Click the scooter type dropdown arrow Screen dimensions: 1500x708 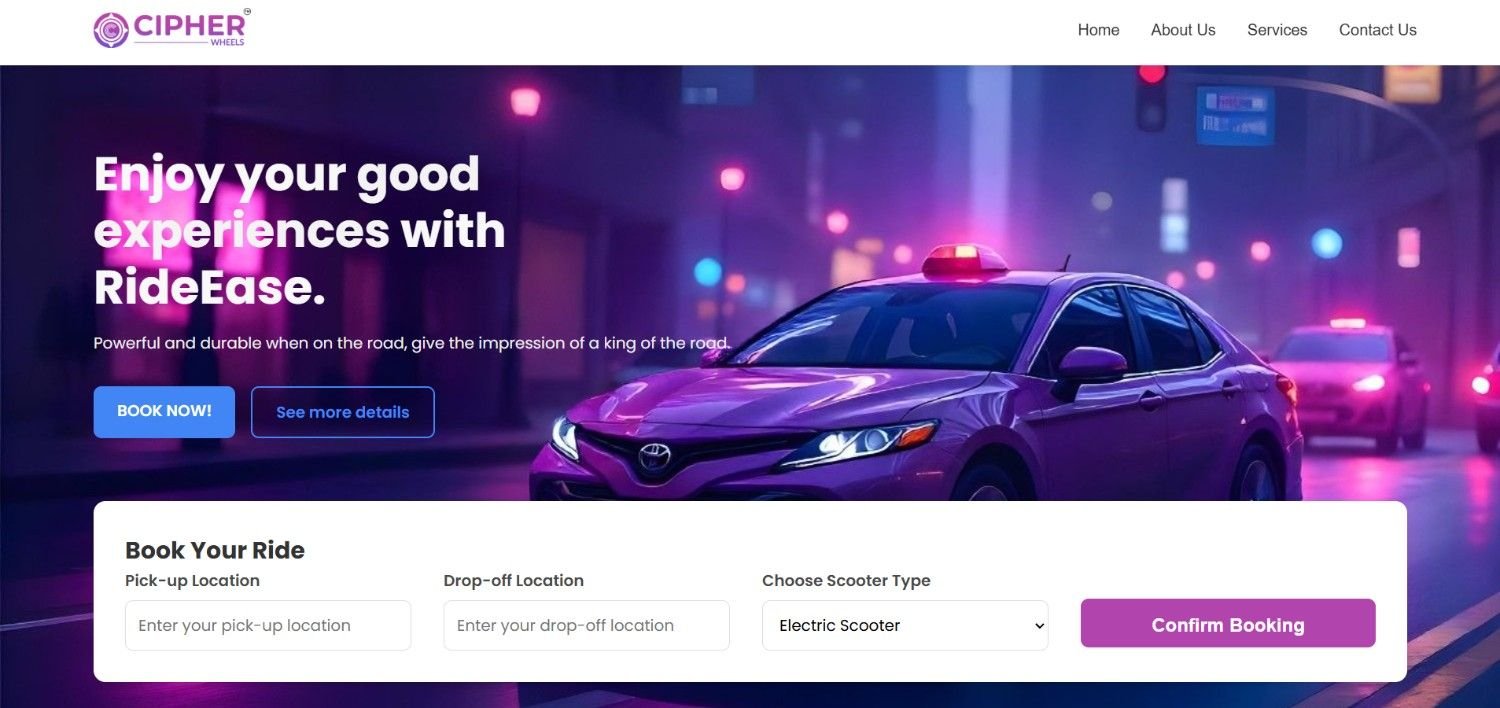point(1039,626)
